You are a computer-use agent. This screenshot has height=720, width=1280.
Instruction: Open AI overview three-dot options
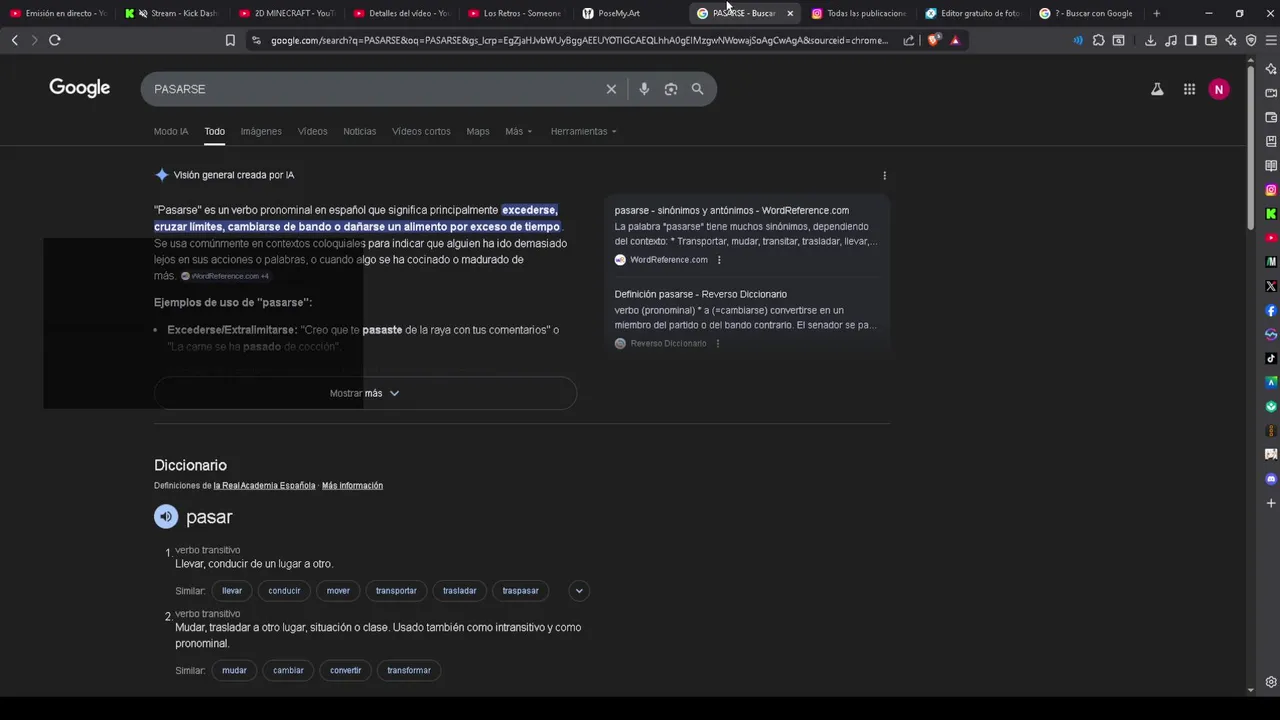click(x=884, y=175)
